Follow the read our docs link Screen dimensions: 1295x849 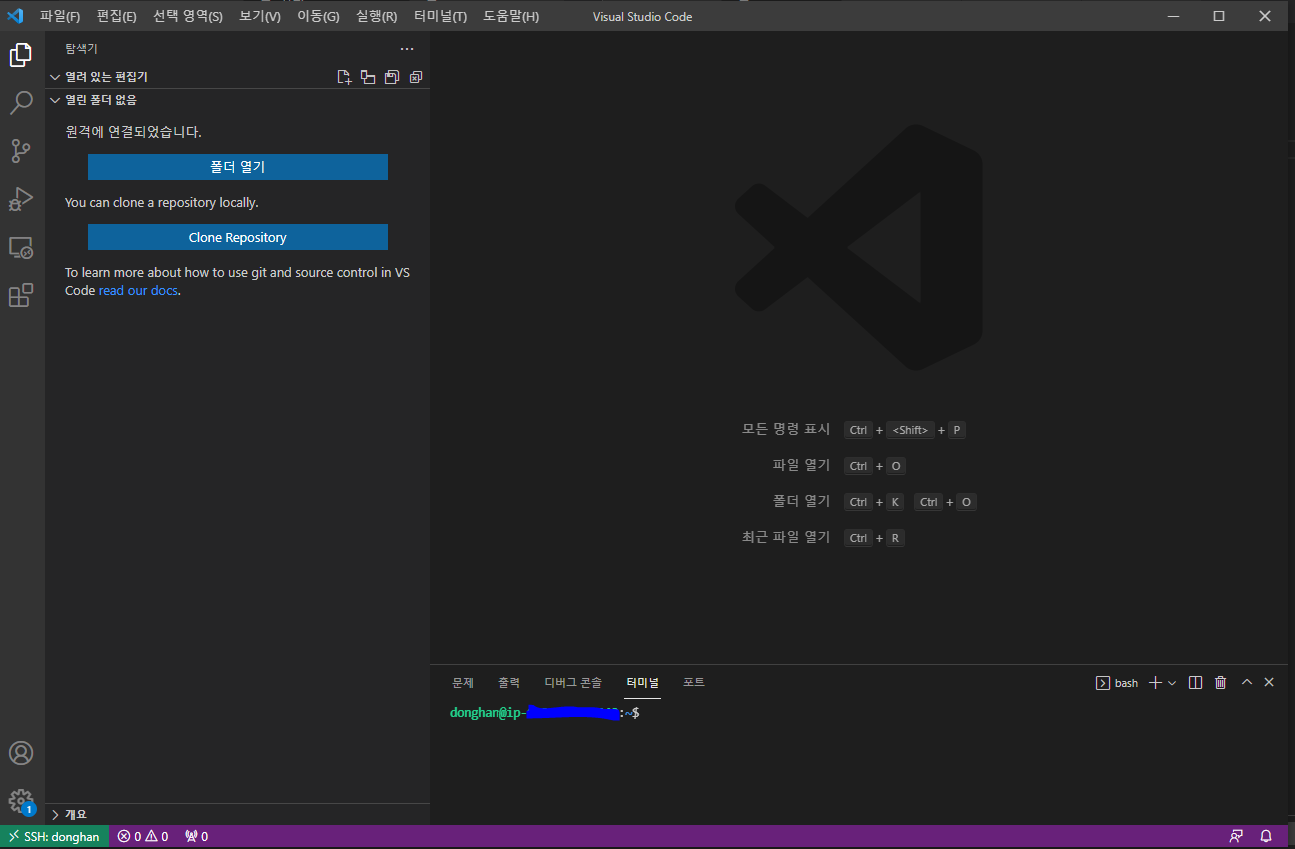139,291
